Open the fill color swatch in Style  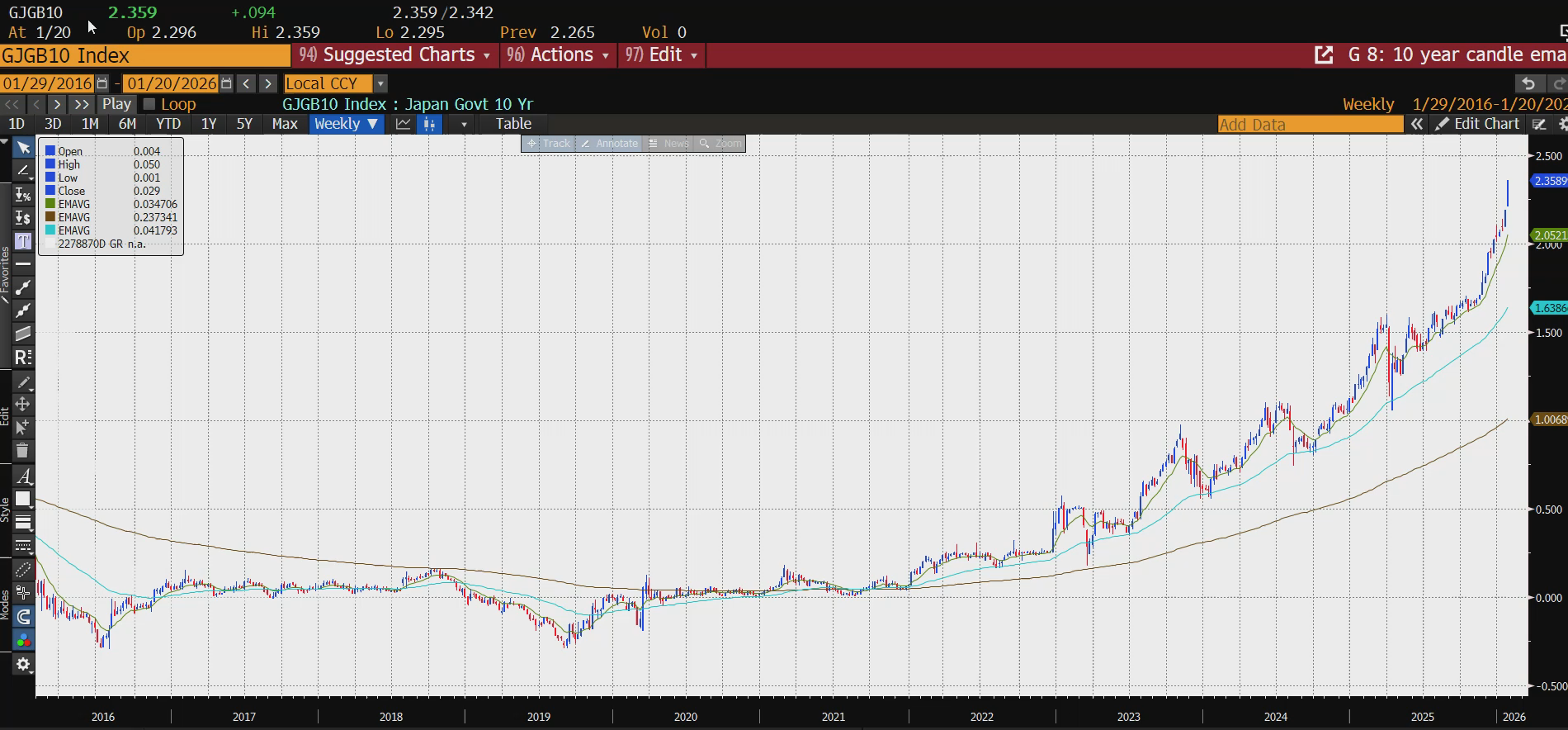click(23, 499)
